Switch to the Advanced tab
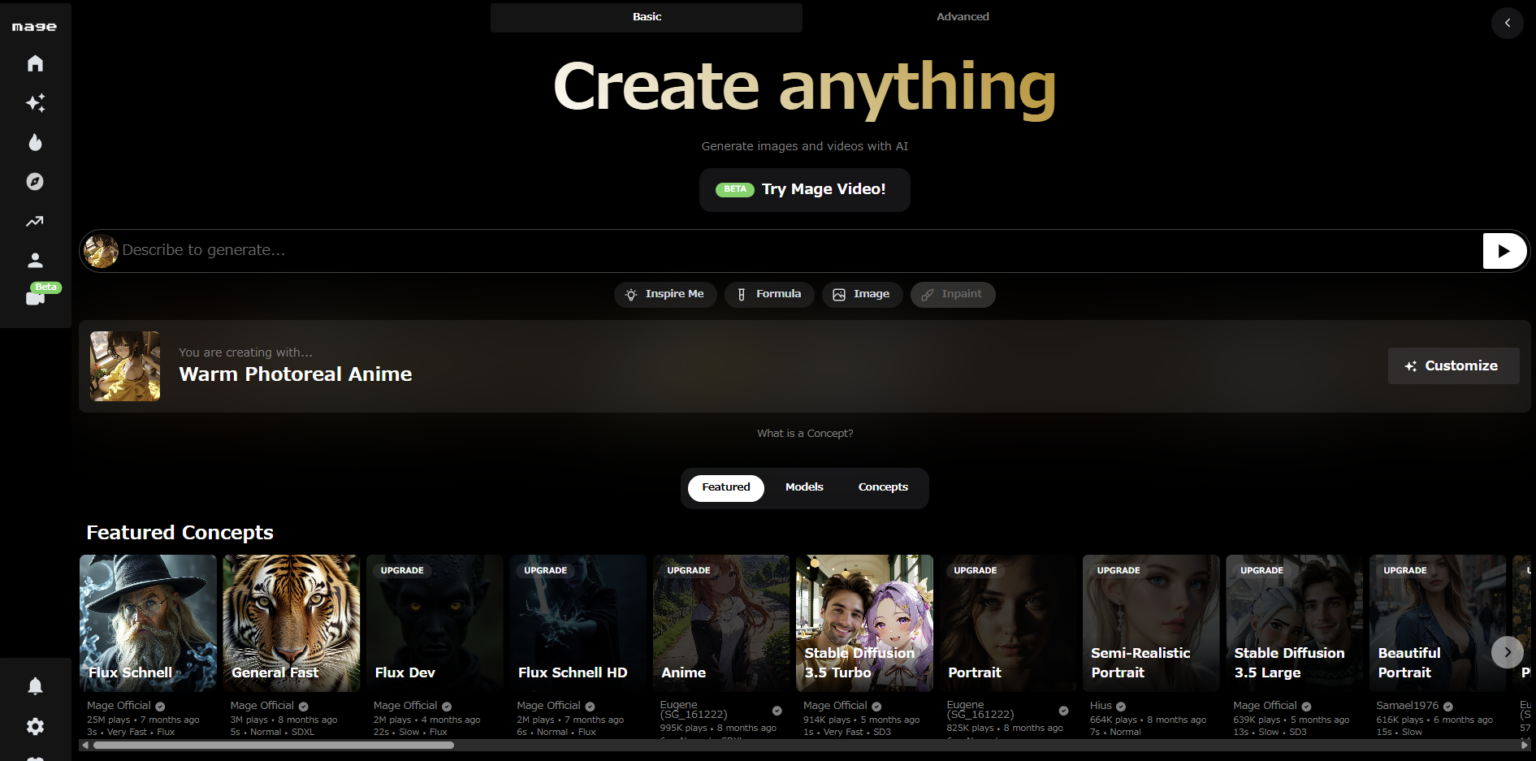The height and width of the screenshot is (761, 1536). [962, 17]
